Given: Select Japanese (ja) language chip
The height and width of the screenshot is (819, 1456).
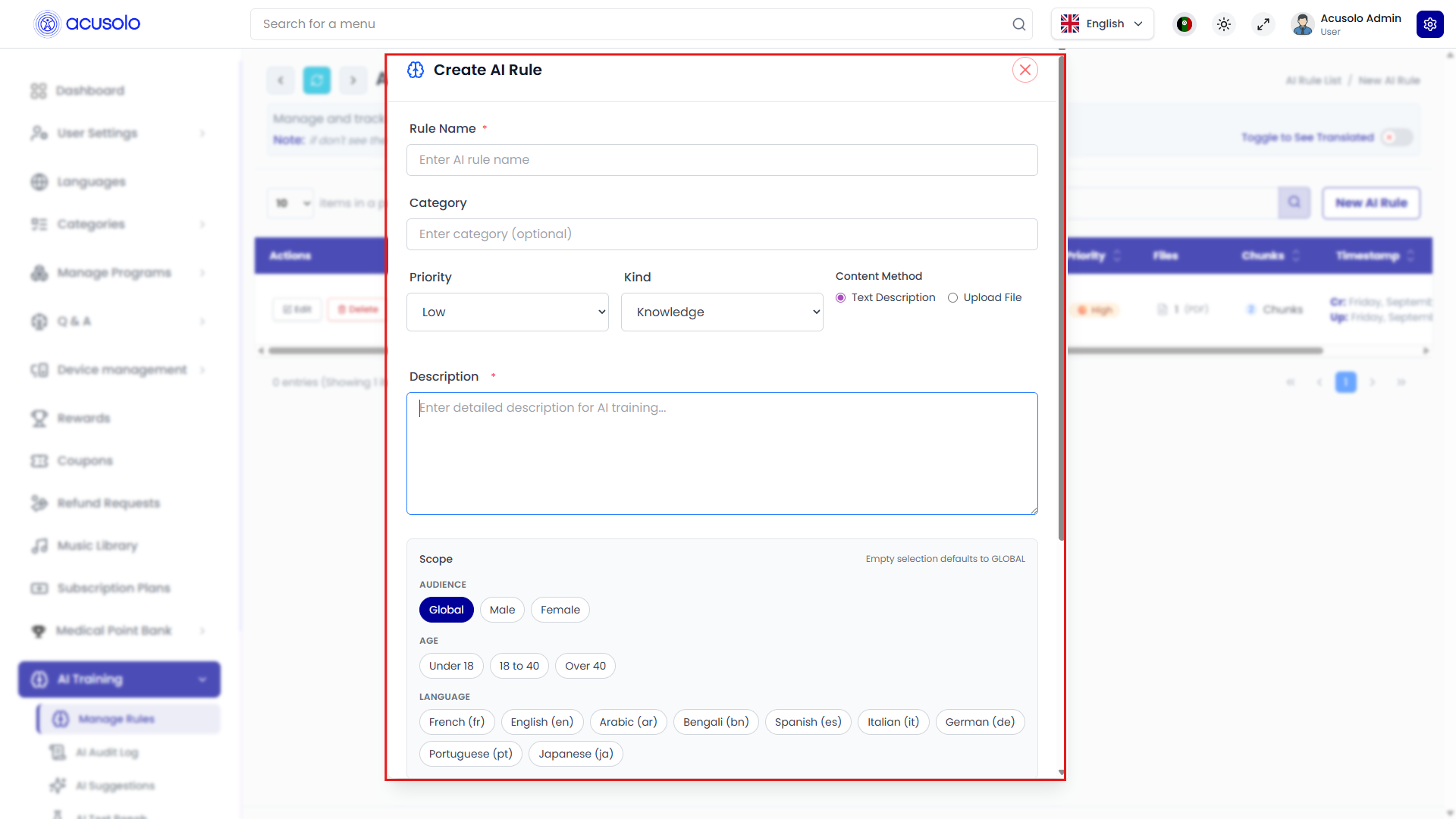Looking at the screenshot, I should coord(576,754).
